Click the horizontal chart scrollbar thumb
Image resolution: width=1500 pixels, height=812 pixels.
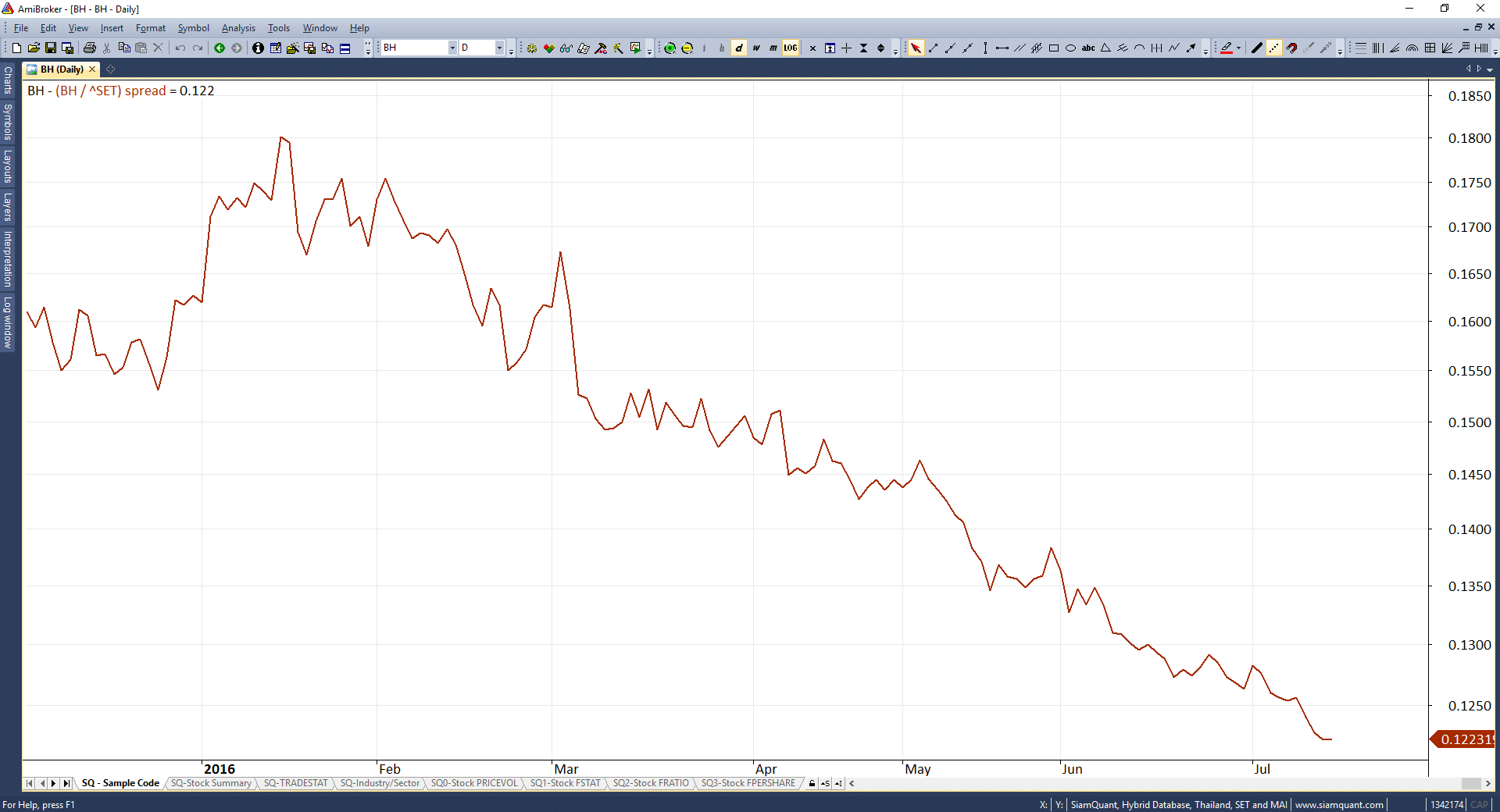pos(1470,783)
